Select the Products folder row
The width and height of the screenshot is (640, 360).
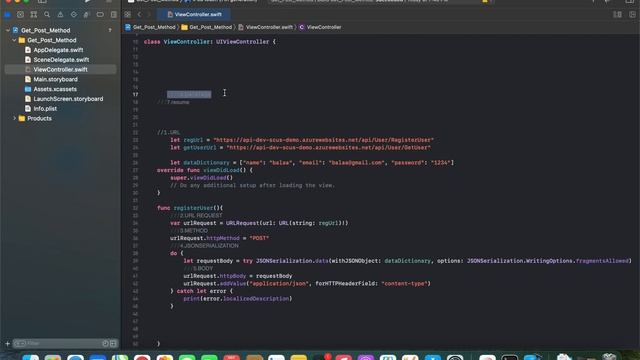pyautogui.click(x=39, y=118)
